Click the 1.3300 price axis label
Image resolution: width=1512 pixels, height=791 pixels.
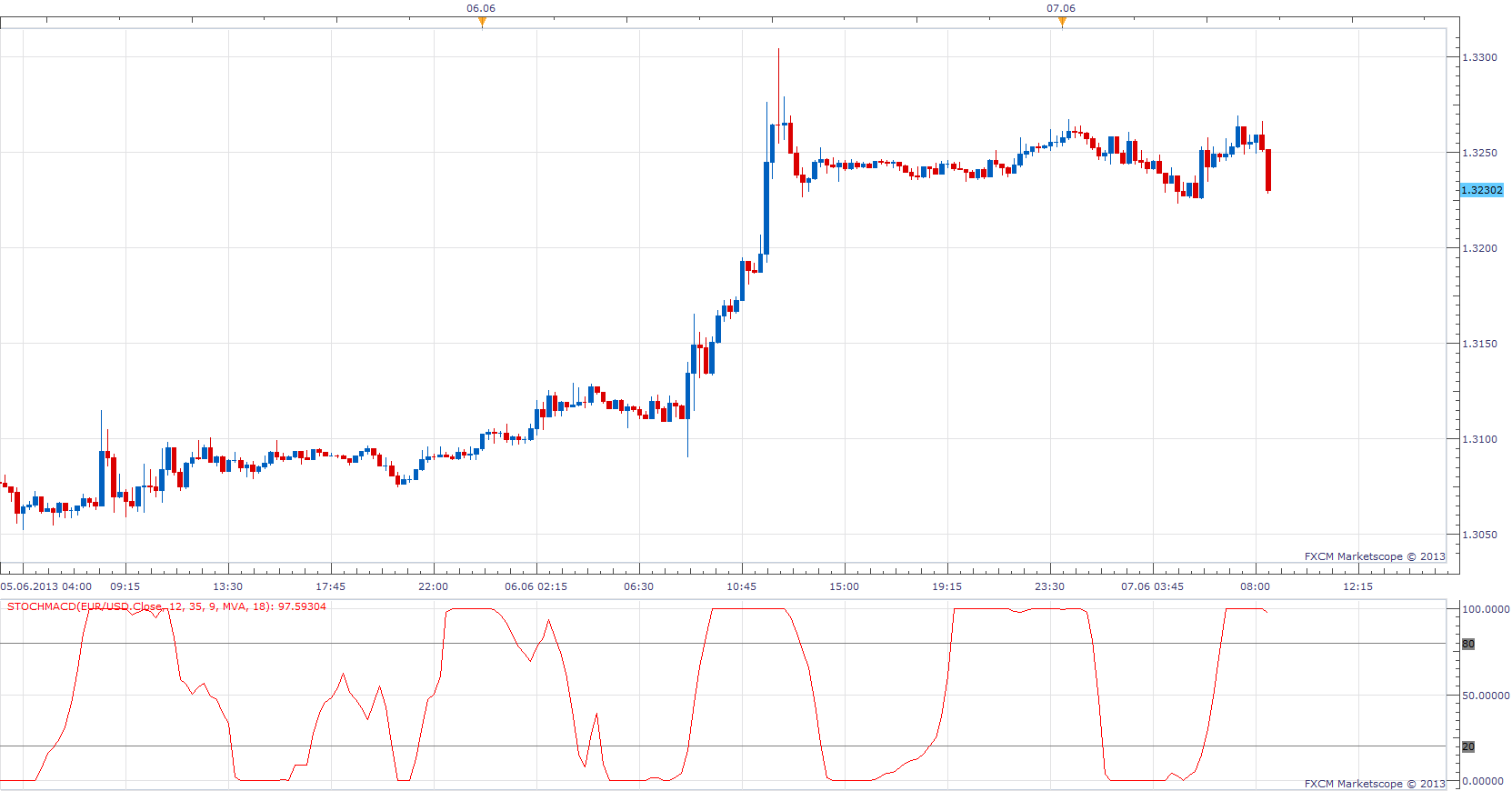1479,57
